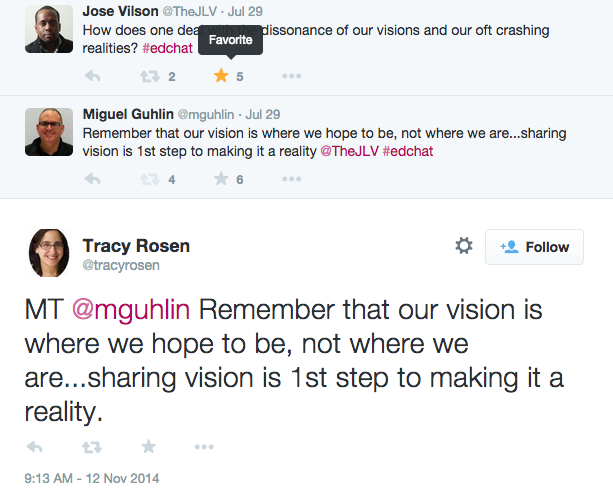This screenshot has width=613, height=496.
Task: Open the gear settings menu
Action: (464, 246)
